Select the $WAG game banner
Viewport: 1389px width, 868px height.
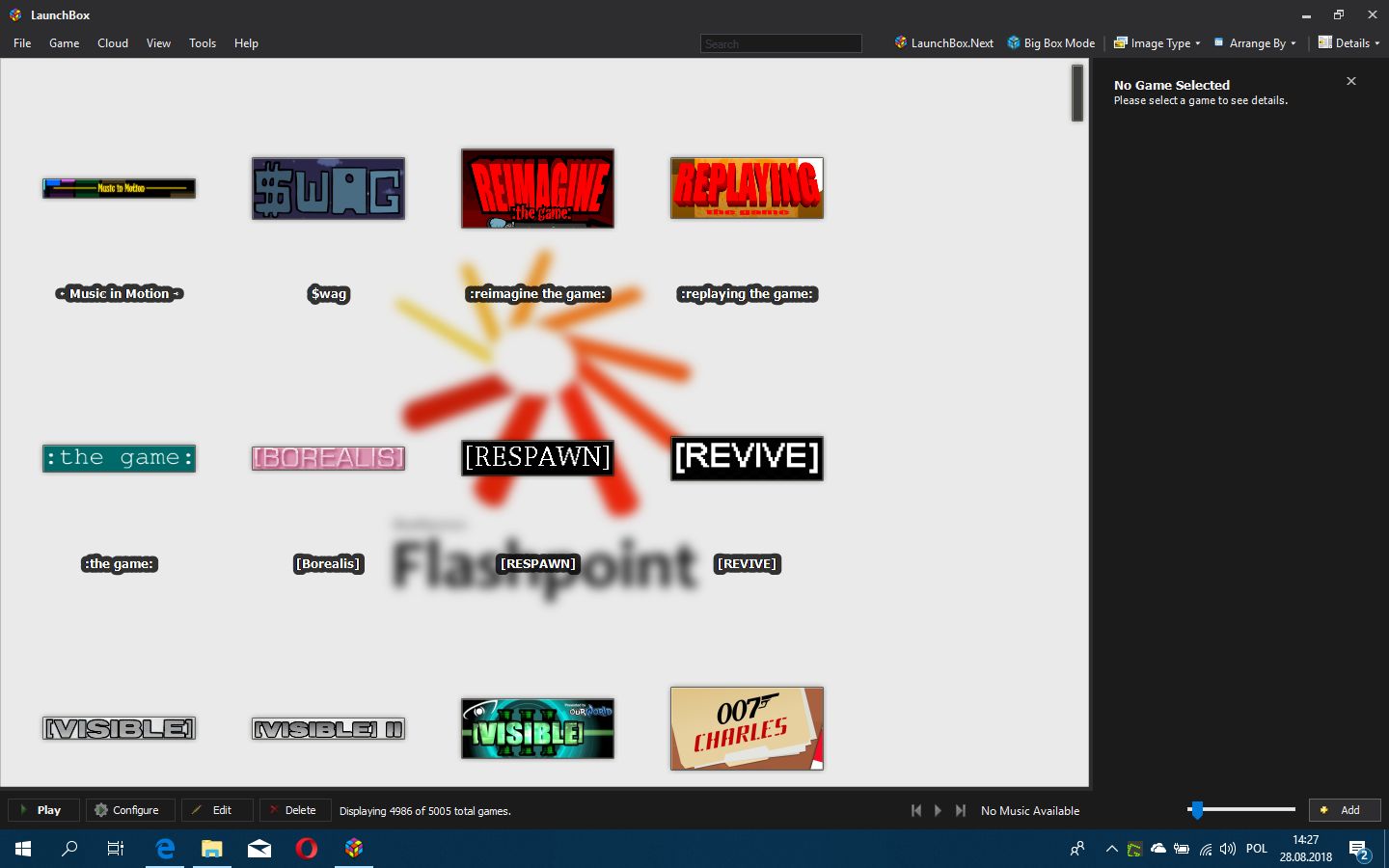(328, 188)
